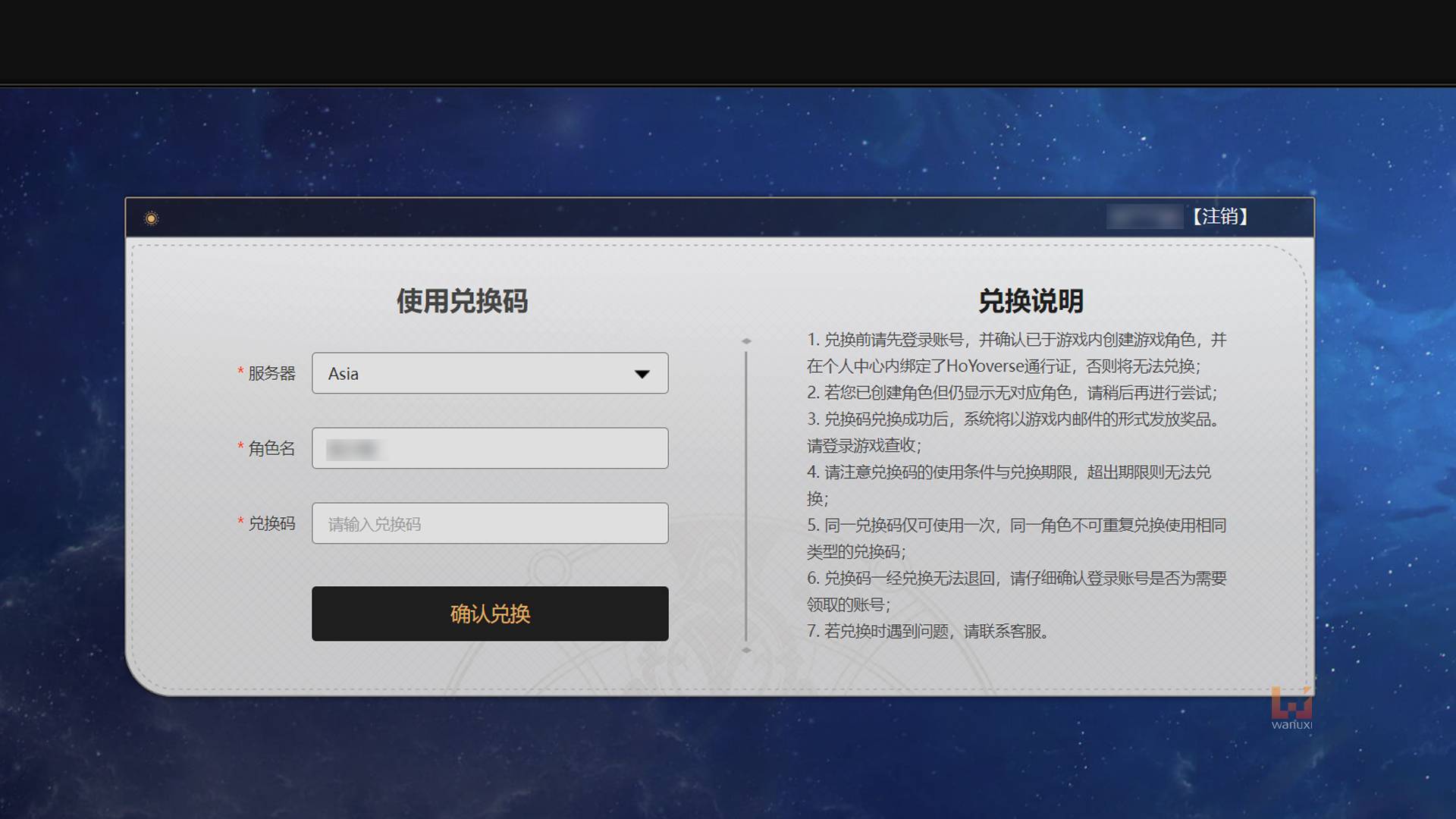This screenshot has width=1456, height=819.
Task: Click instruction 2 about 若您已创建角色
Action: click(x=1012, y=393)
